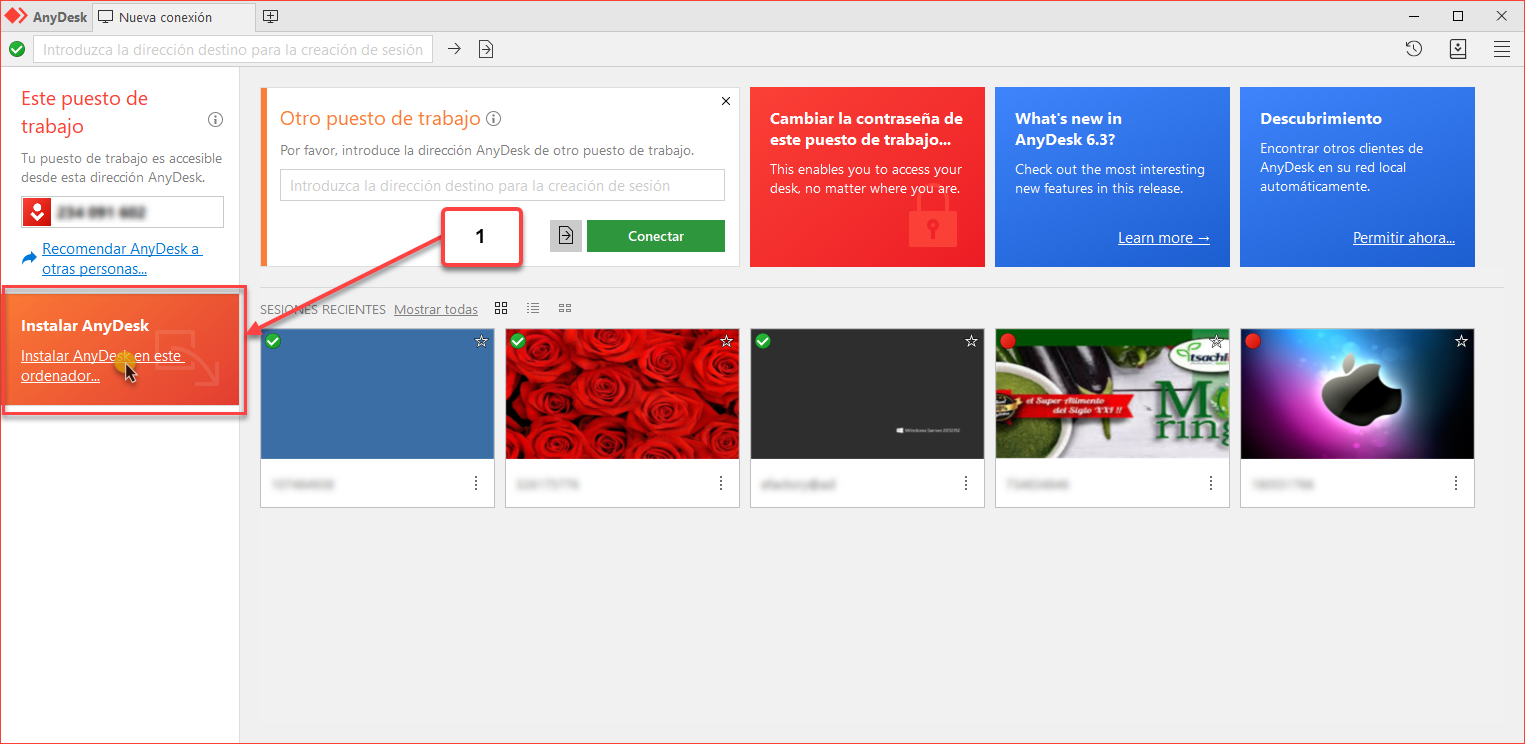Image resolution: width=1525 pixels, height=744 pixels.
Task: Open the Cambiar la contraseña red tile
Action: 867,177
